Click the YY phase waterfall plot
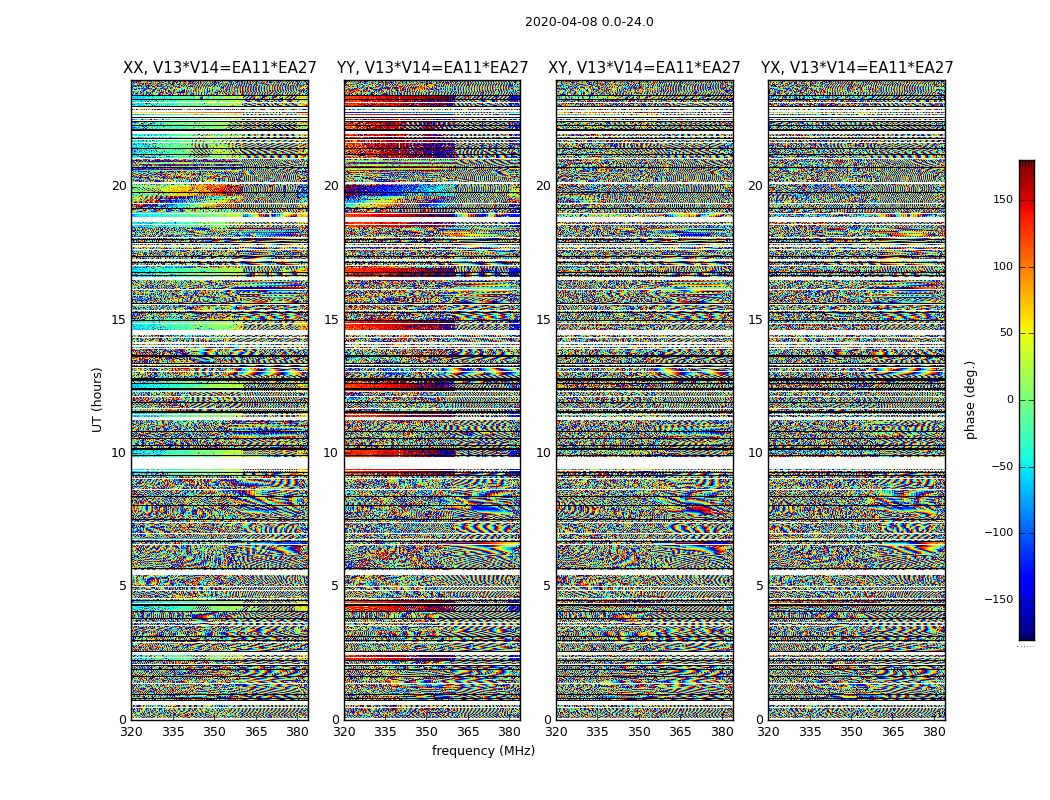 click(x=433, y=400)
